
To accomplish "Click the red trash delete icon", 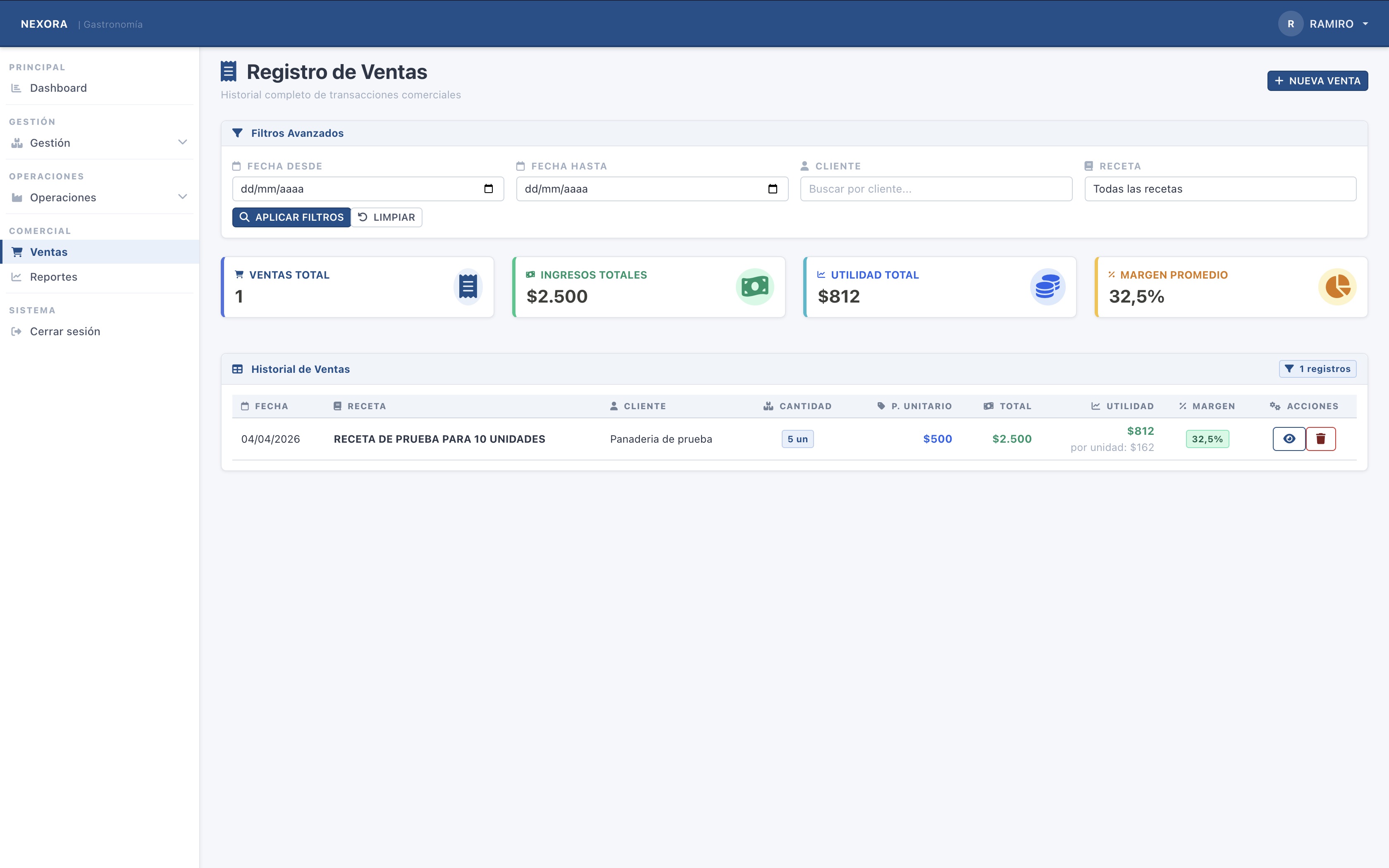I will click(x=1321, y=439).
